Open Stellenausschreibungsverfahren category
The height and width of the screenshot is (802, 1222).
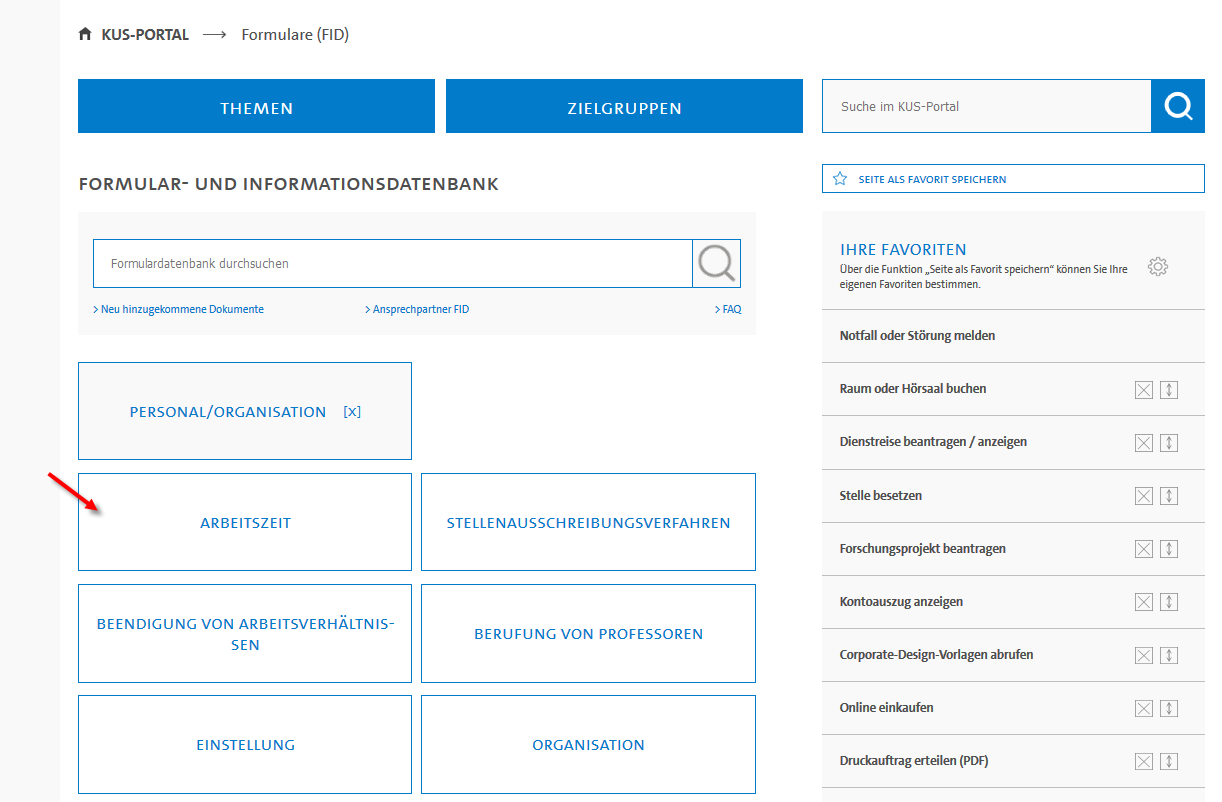(588, 523)
